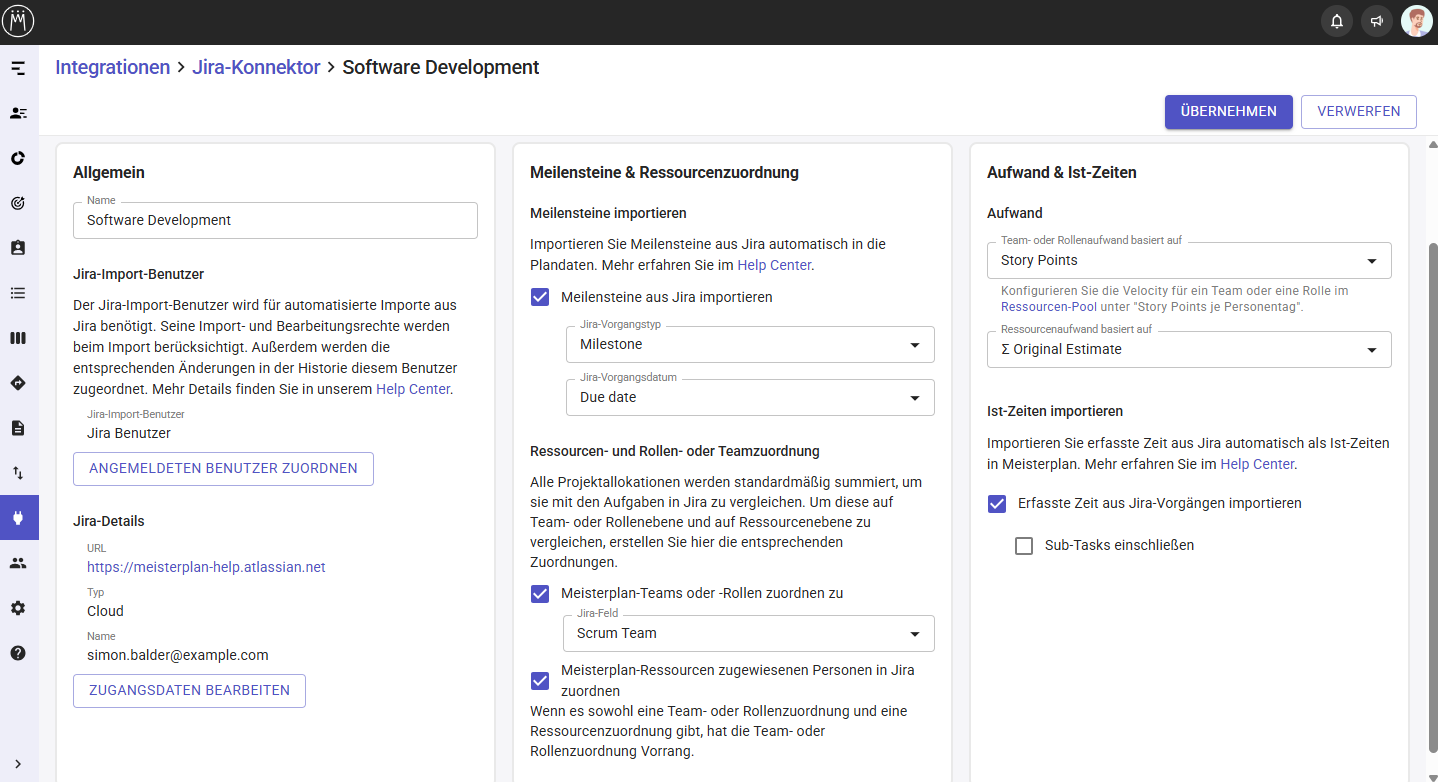Open Jira-Vorgangstyp dropdown showing Milestone
Viewport: 1438px width, 782px height.
click(x=749, y=344)
